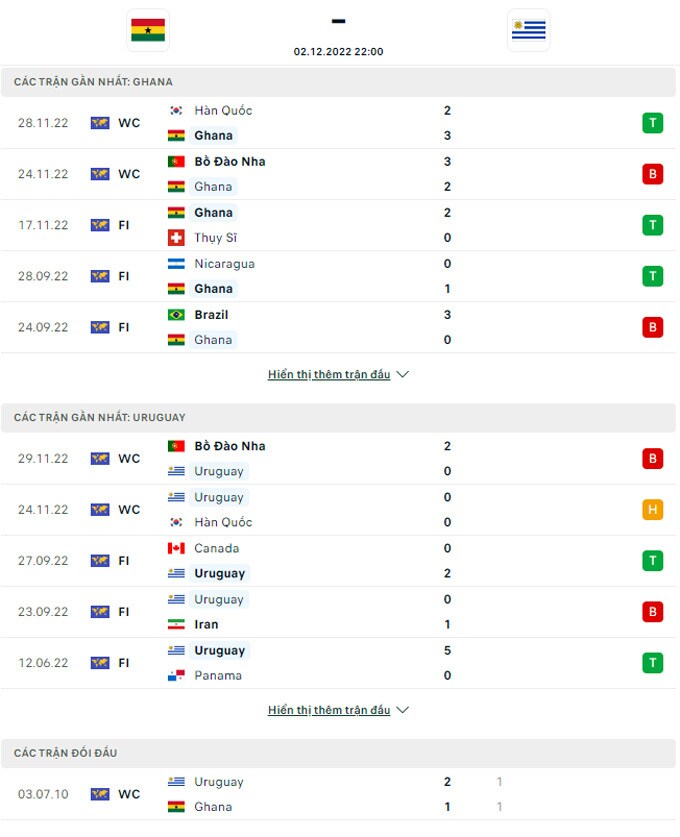
Task: Click the Panama flag icon
Action: pos(176,675)
